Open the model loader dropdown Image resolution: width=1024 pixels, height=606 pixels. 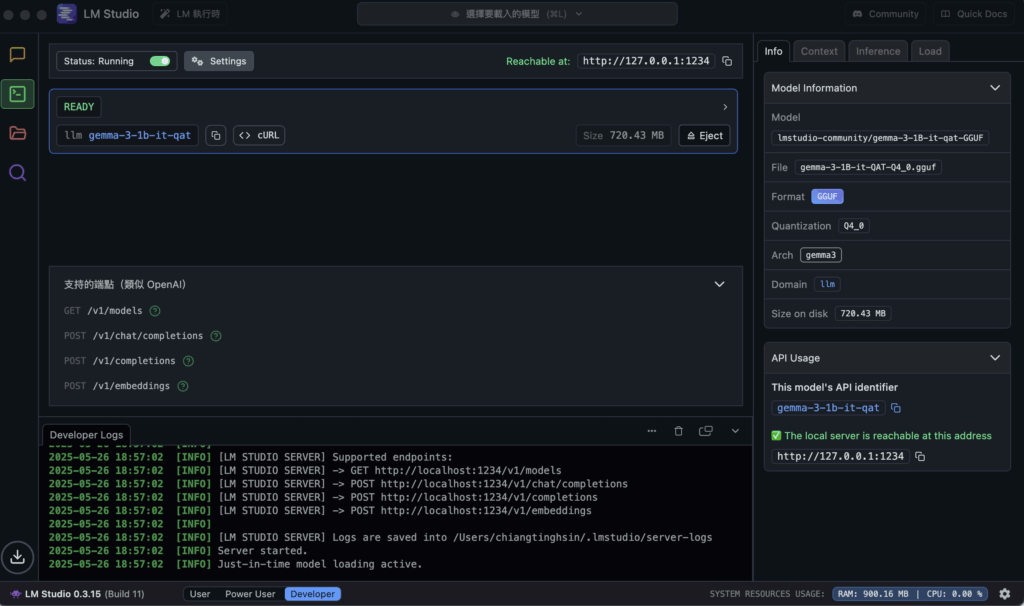coord(517,14)
